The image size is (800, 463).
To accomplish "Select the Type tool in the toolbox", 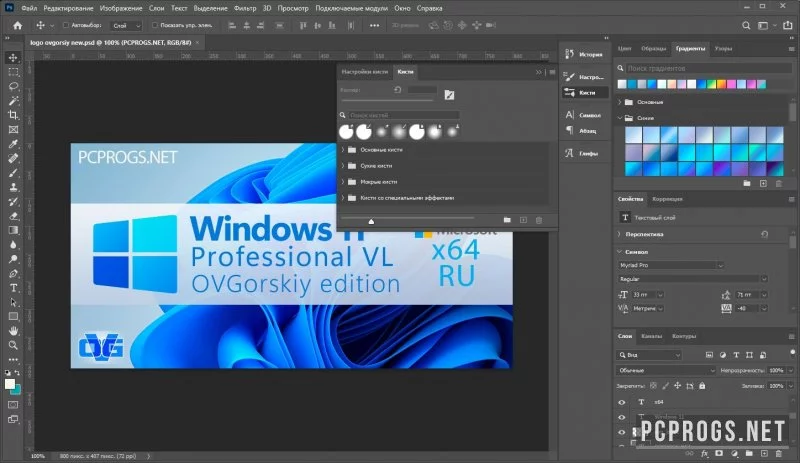I will (13, 288).
